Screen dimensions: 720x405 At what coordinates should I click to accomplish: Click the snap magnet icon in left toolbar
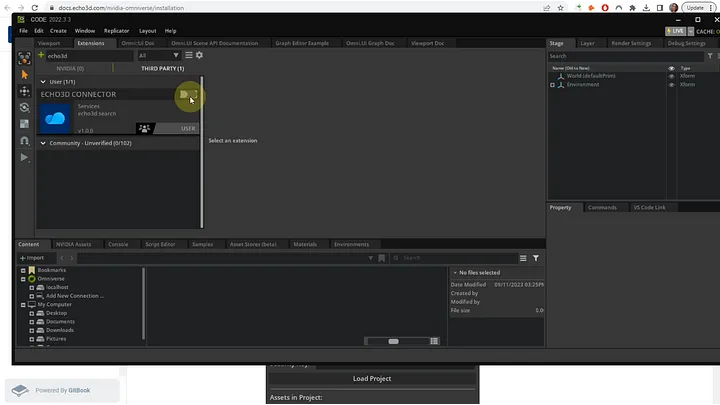coord(25,141)
